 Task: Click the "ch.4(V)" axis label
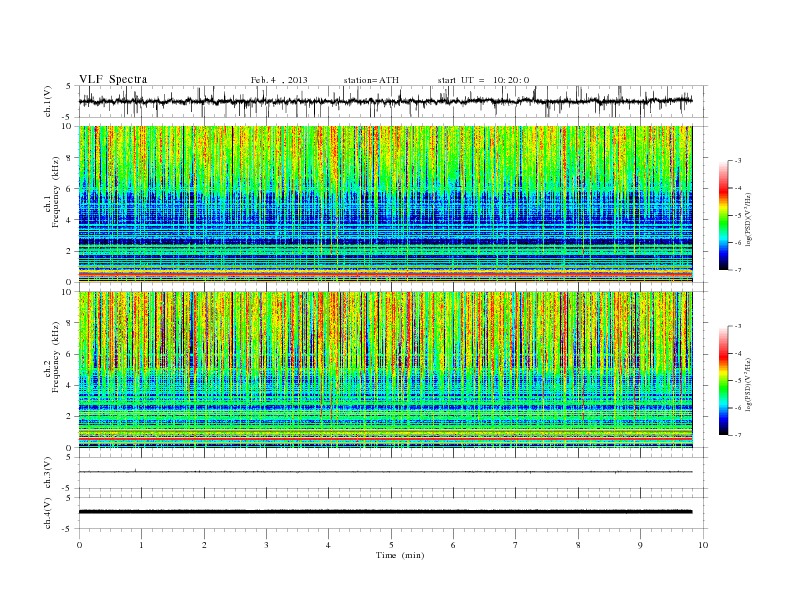pos(48,513)
